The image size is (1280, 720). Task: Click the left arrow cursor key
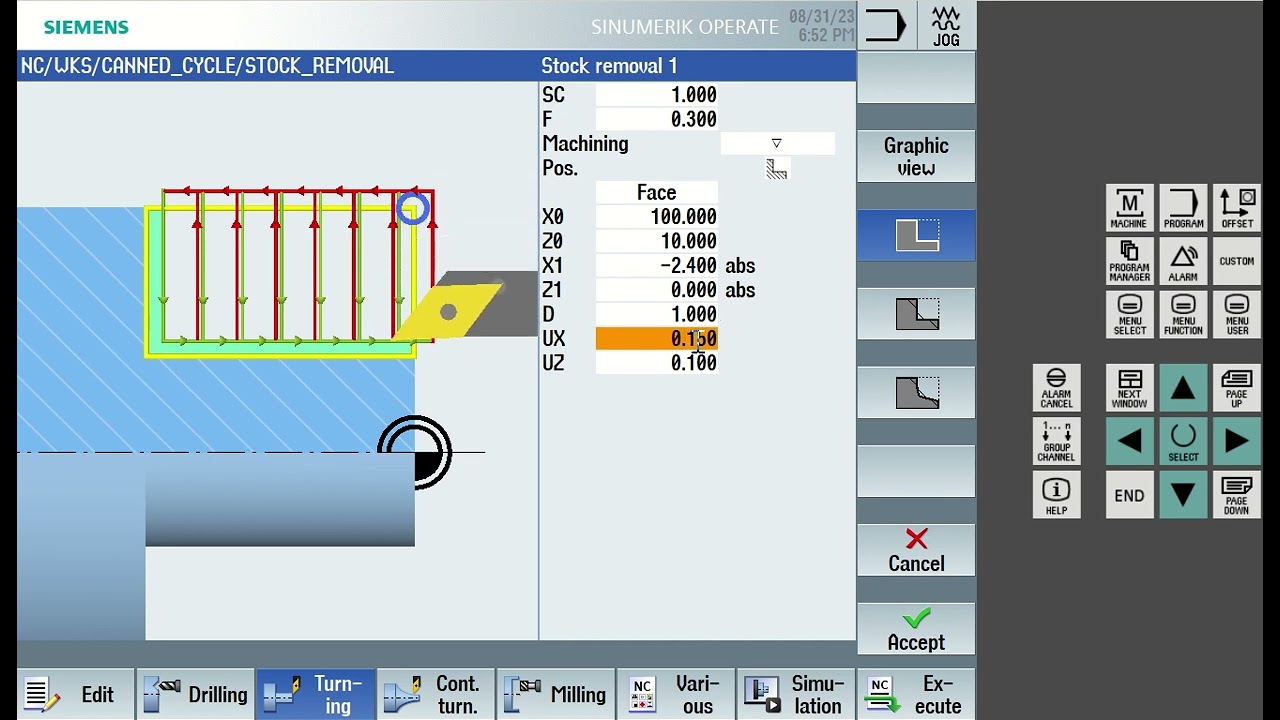[x=1129, y=441]
